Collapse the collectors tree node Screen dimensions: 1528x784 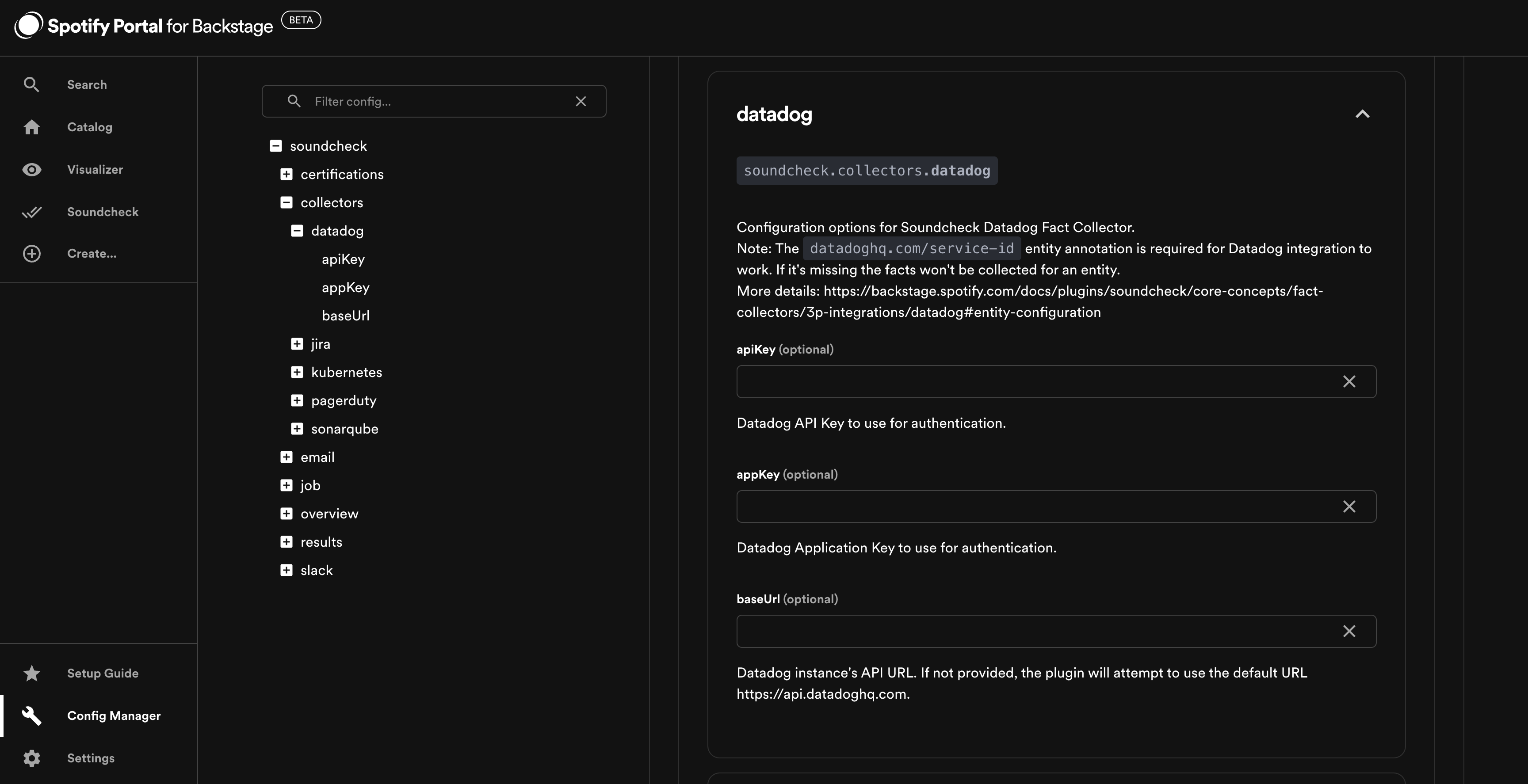(x=286, y=203)
